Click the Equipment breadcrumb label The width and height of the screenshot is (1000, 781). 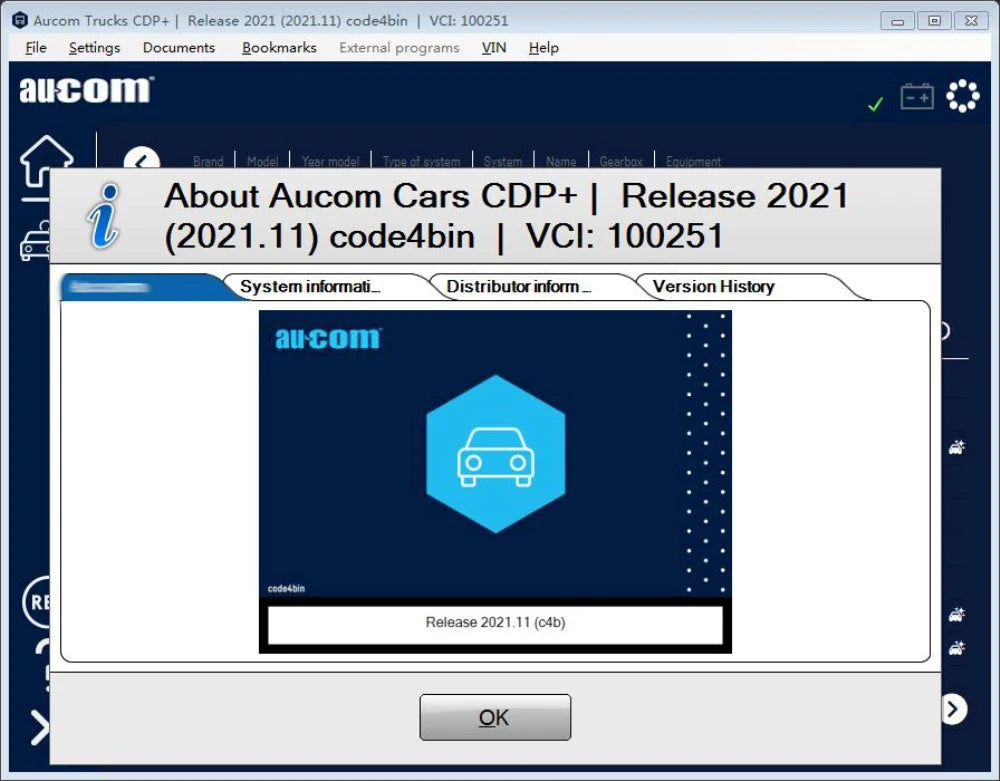693,161
